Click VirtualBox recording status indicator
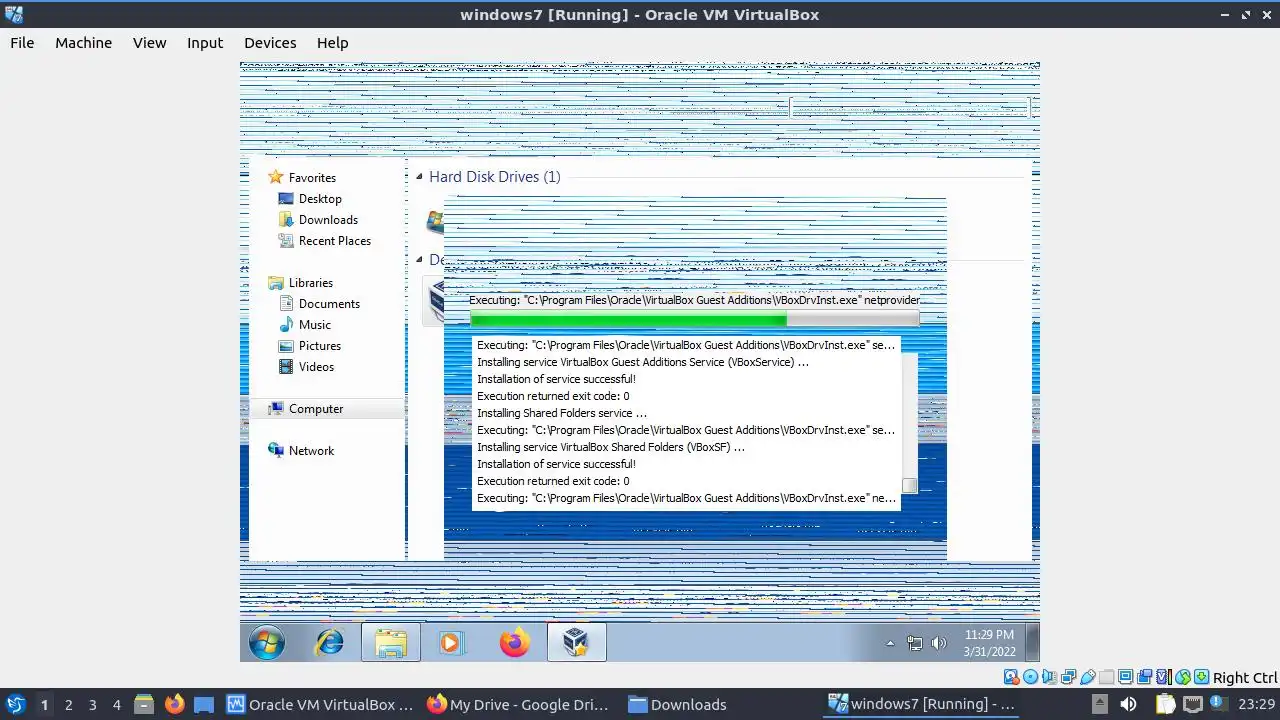Viewport: 1280px width, 720px height. click(x=1145, y=677)
